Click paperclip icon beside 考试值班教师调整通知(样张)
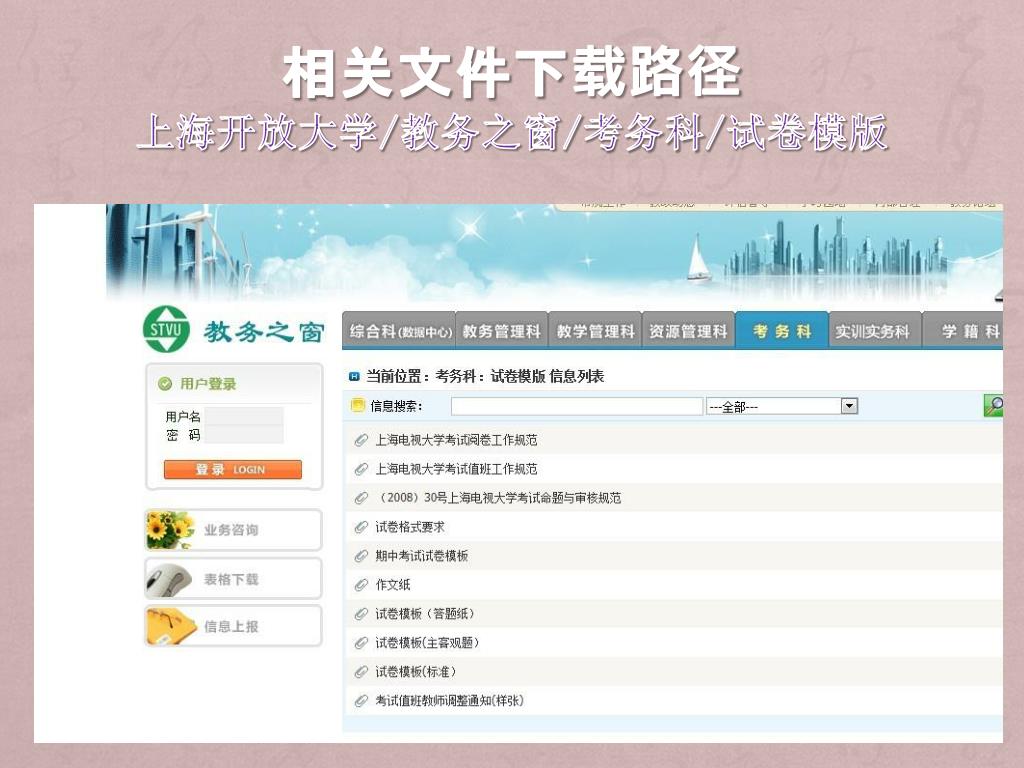This screenshot has width=1024, height=768. tap(361, 701)
